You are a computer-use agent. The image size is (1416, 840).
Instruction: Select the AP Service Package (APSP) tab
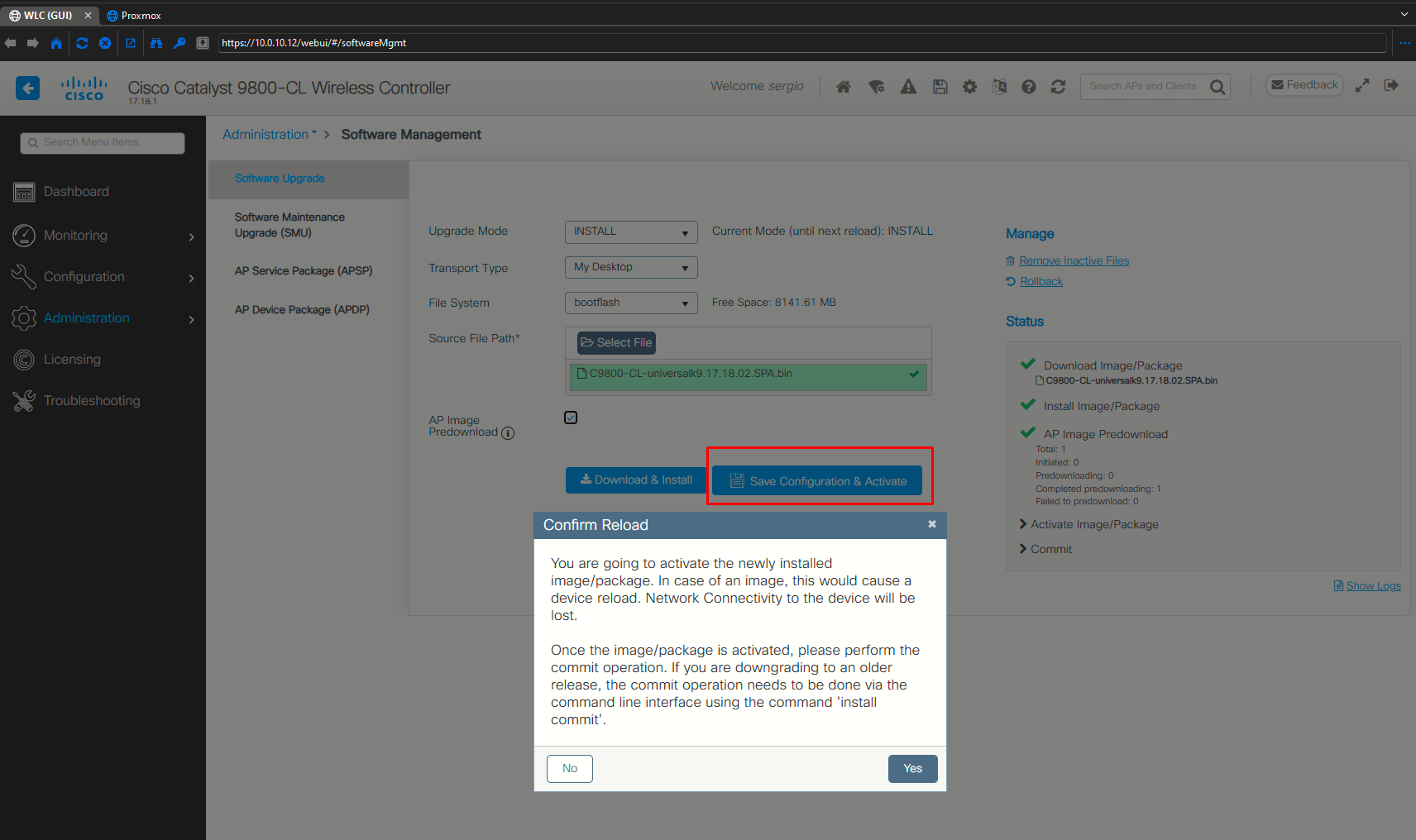coord(304,271)
